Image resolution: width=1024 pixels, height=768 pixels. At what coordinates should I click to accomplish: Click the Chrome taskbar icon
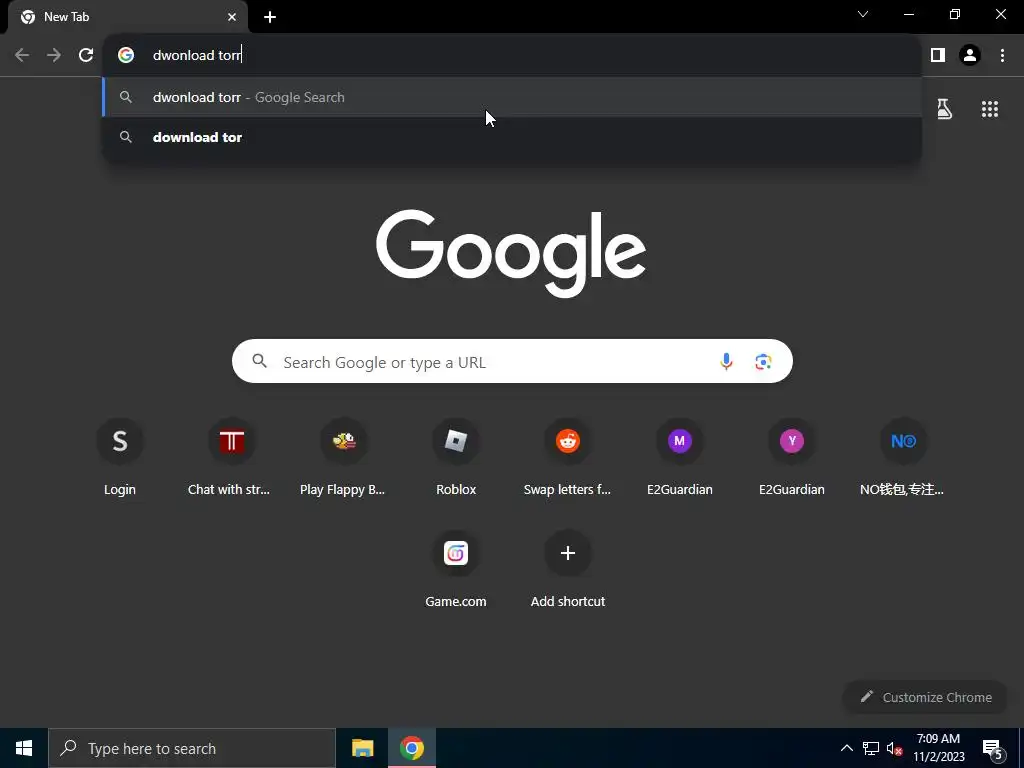pos(412,748)
